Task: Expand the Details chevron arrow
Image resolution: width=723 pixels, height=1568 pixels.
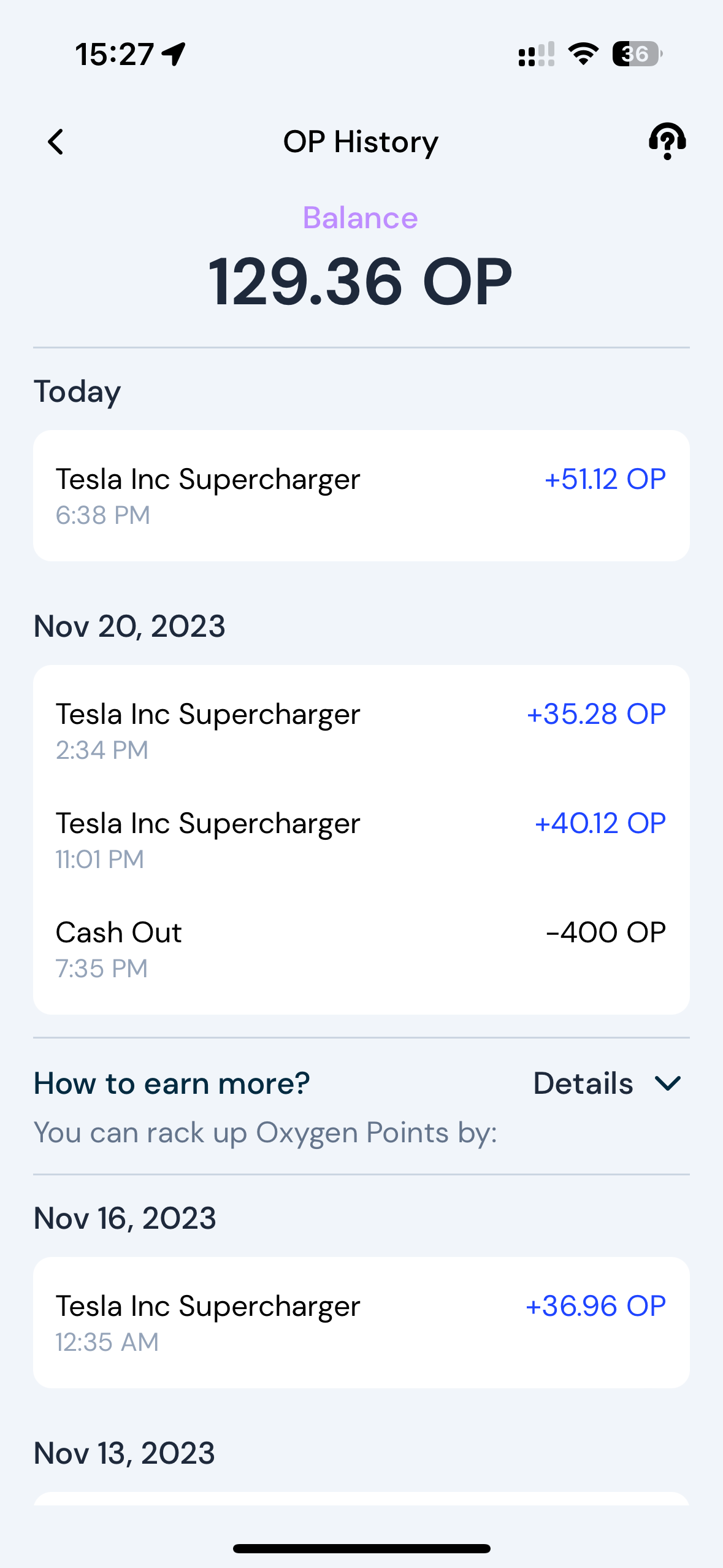Action: (x=668, y=1083)
